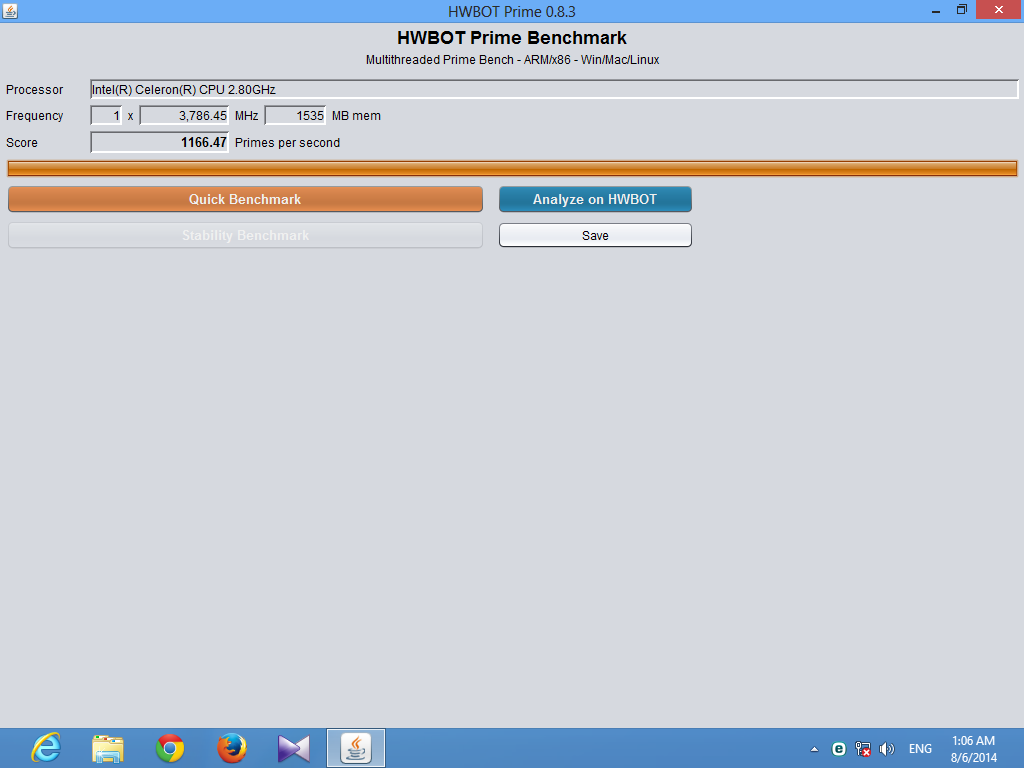Start the Quick Benchmark

[x=246, y=199]
